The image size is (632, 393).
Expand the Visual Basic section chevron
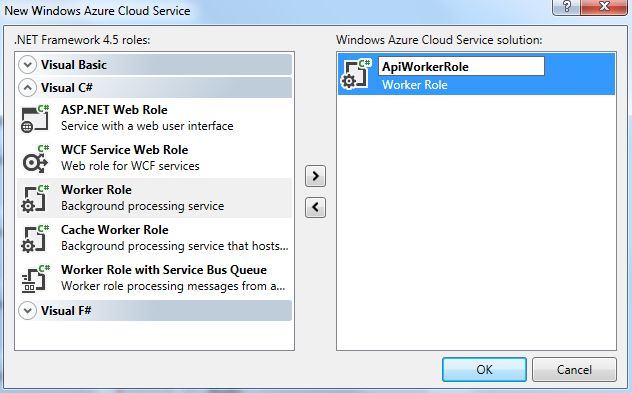coord(27,65)
